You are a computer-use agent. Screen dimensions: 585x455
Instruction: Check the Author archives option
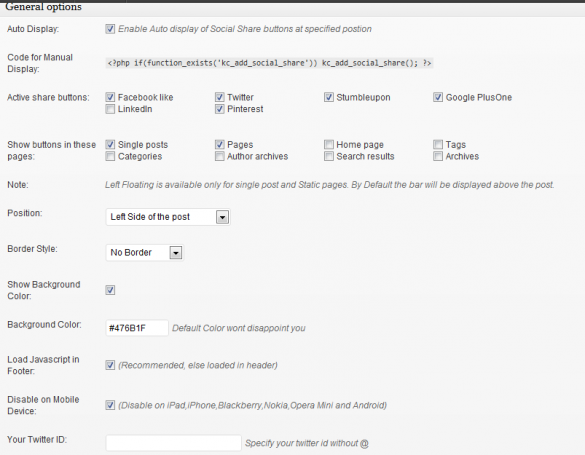(x=219, y=156)
